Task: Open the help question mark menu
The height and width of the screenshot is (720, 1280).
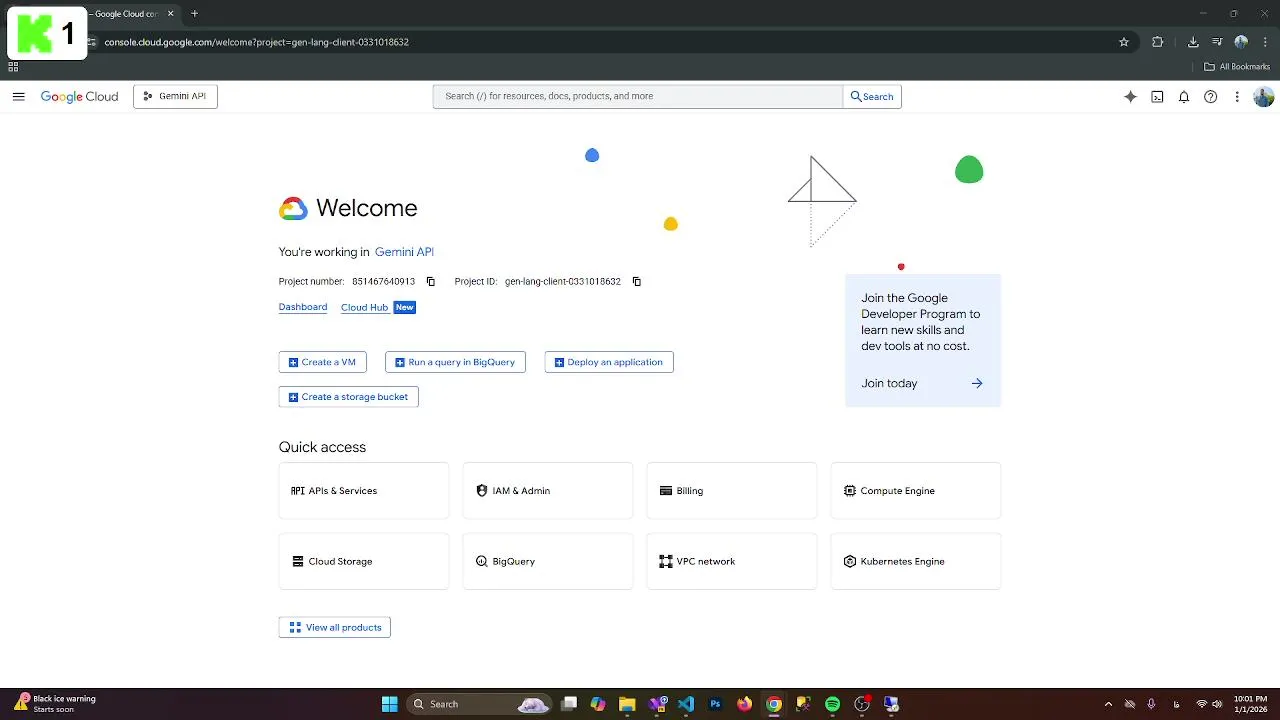Action: [1210, 97]
